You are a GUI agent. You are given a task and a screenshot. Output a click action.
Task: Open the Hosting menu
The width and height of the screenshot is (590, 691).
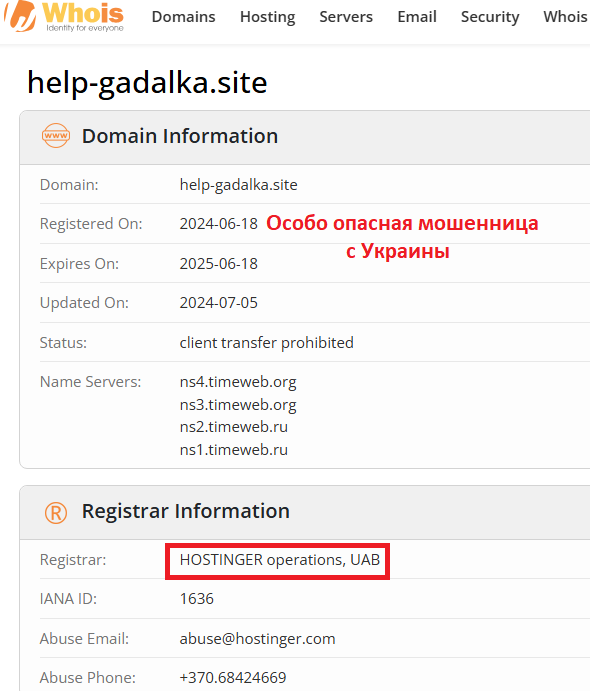(x=267, y=17)
